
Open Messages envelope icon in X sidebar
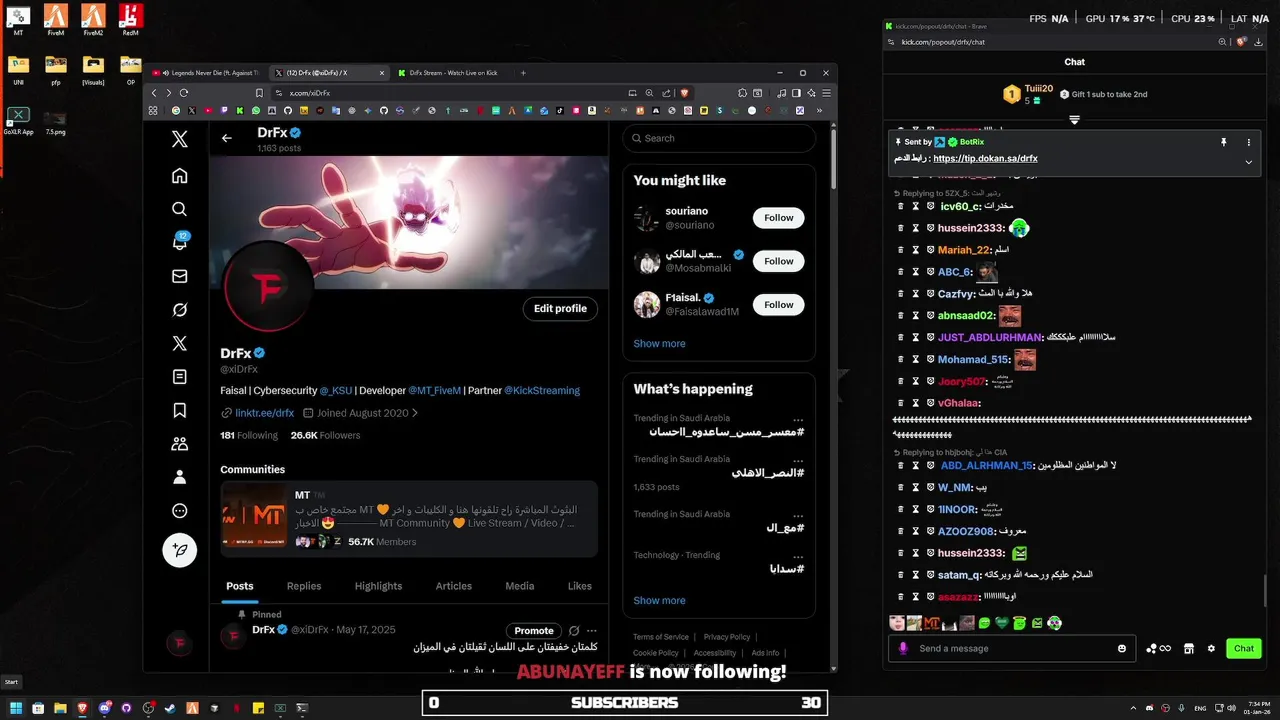pyautogui.click(x=180, y=276)
